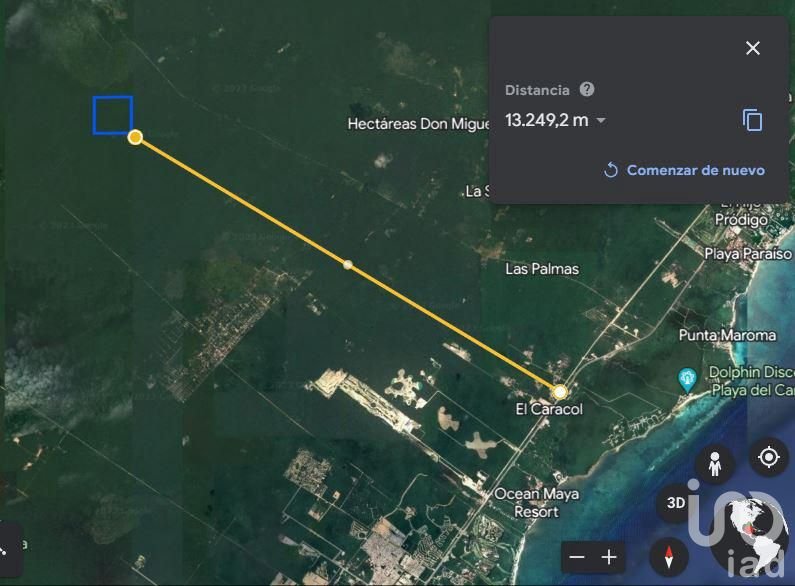Image resolution: width=795 pixels, height=586 pixels.
Task: Select the end point near El Caracol
Action: (x=560, y=392)
